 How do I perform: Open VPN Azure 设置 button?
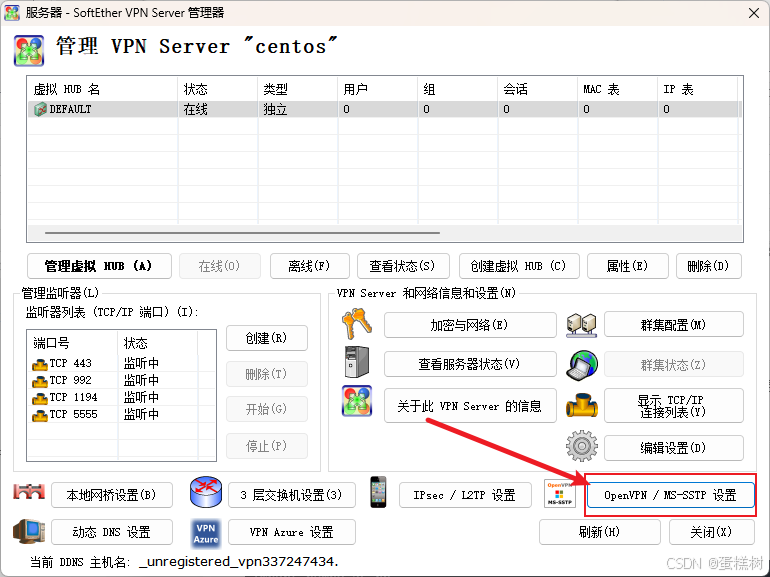tap(292, 532)
